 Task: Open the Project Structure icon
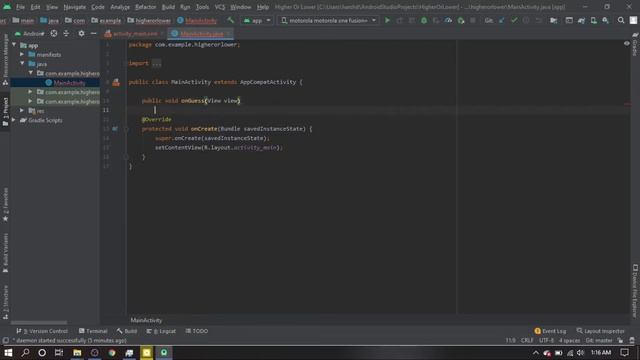[x=553, y=20]
